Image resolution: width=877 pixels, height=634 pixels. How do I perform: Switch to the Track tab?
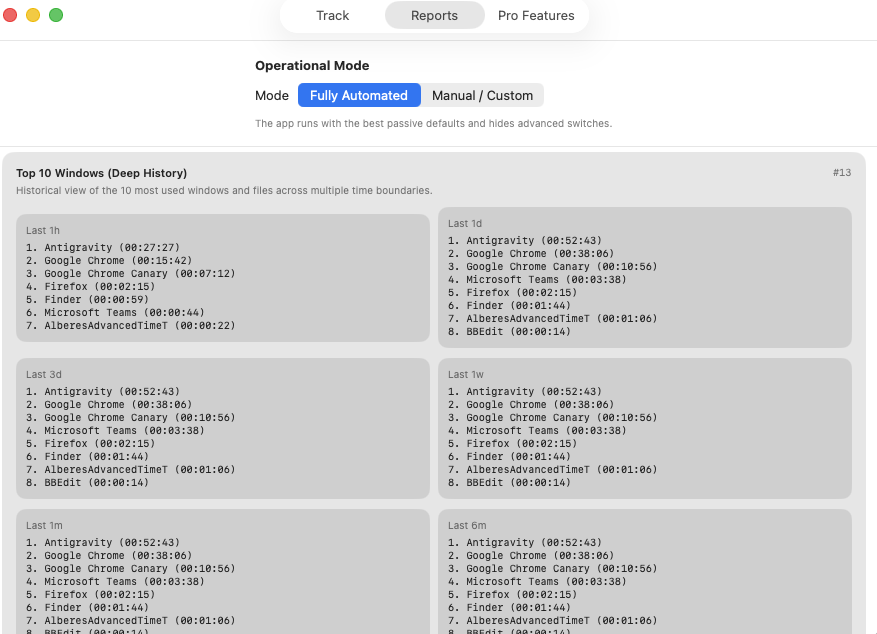[x=332, y=16]
